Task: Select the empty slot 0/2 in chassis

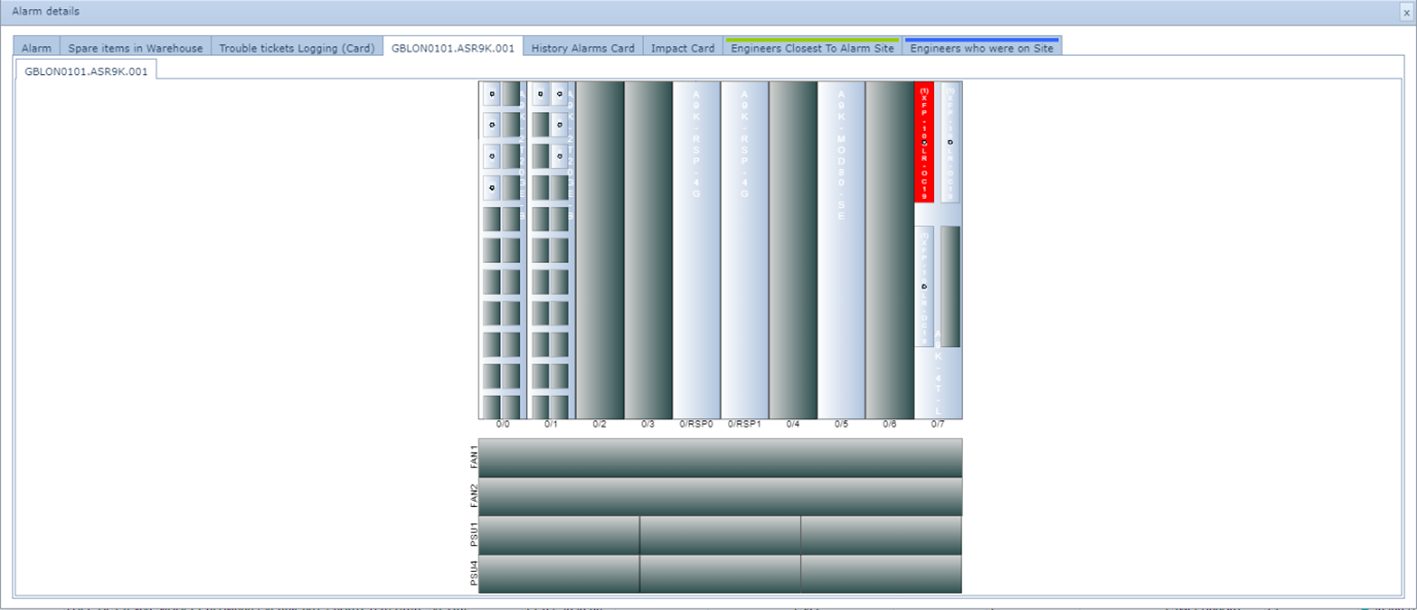Action: pos(599,249)
